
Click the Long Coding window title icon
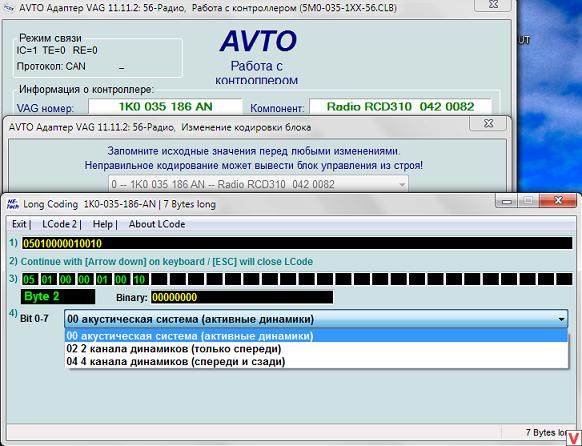13,204
